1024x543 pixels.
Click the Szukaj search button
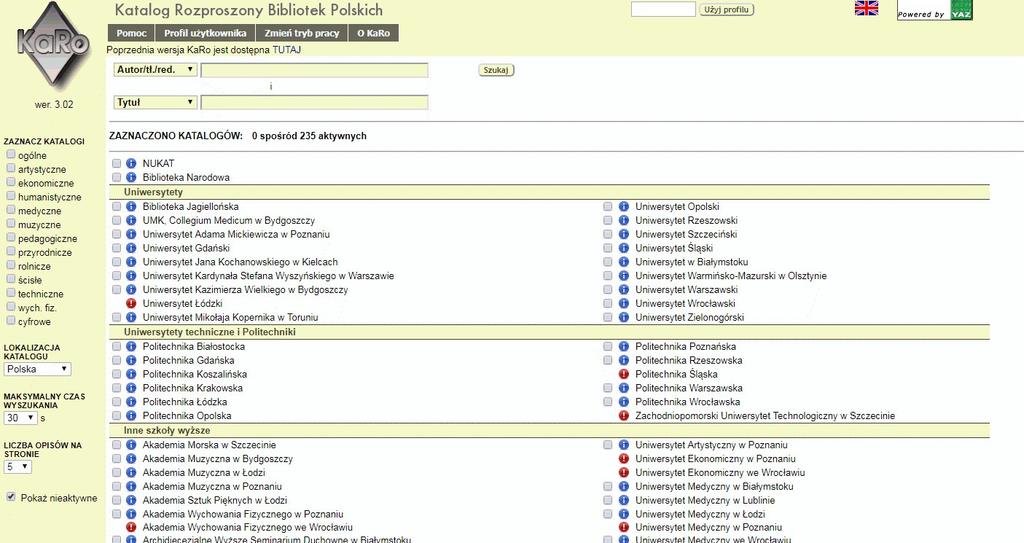496,70
